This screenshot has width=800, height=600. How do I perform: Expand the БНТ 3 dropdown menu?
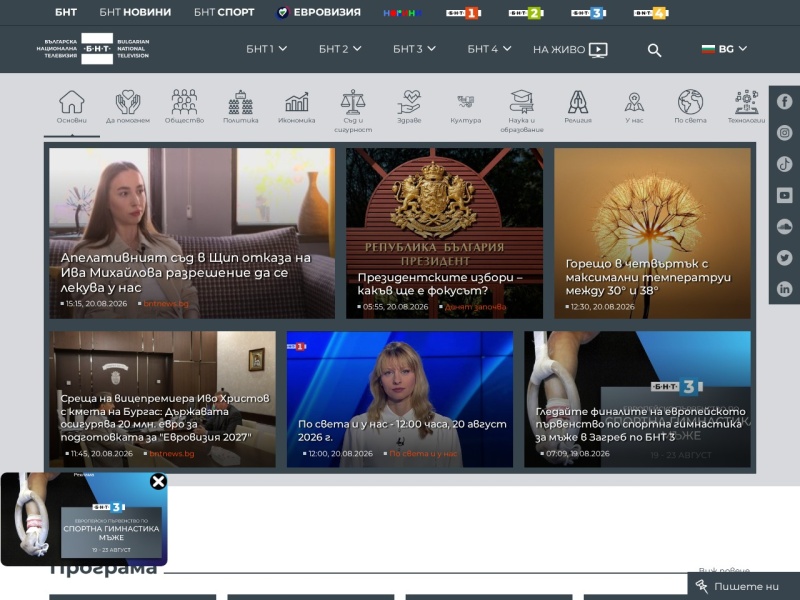pyautogui.click(x=414, y=49)
